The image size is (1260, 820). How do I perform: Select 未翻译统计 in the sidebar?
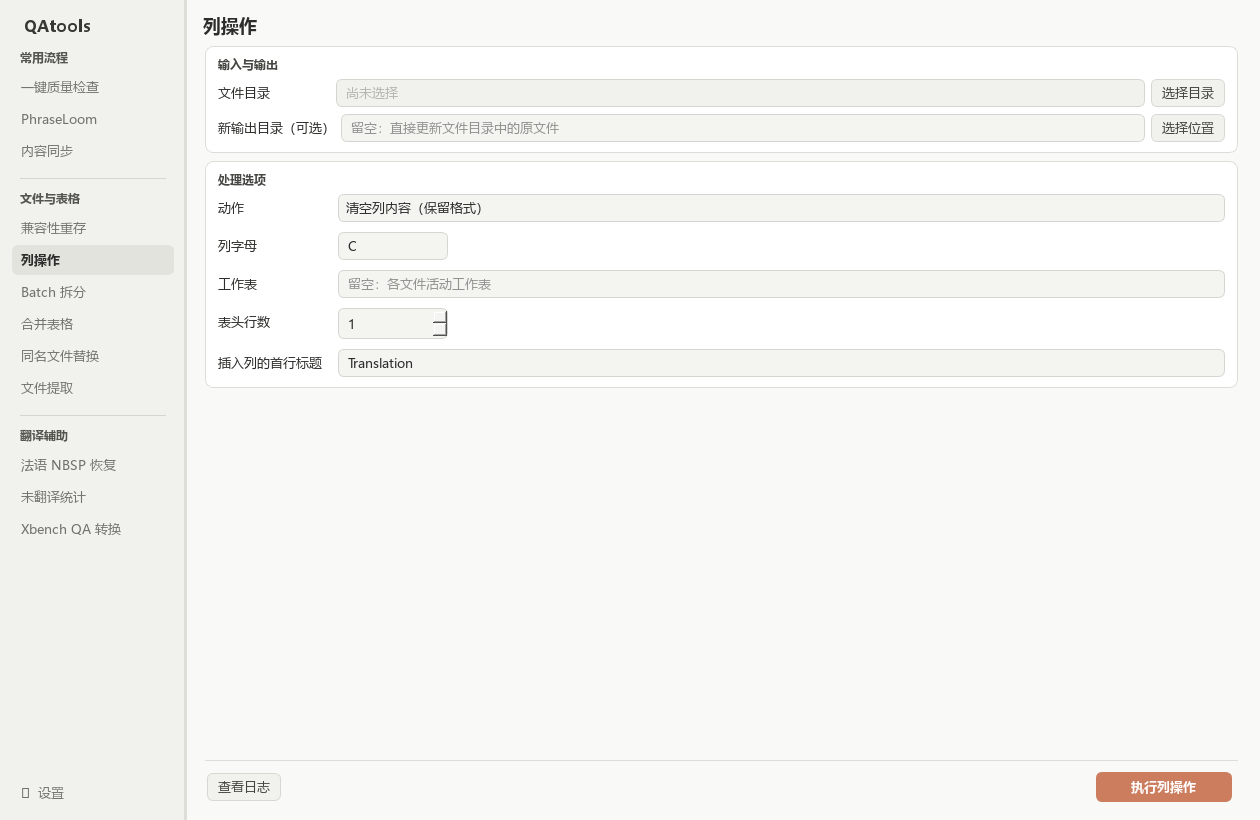[x=93, y=497]
